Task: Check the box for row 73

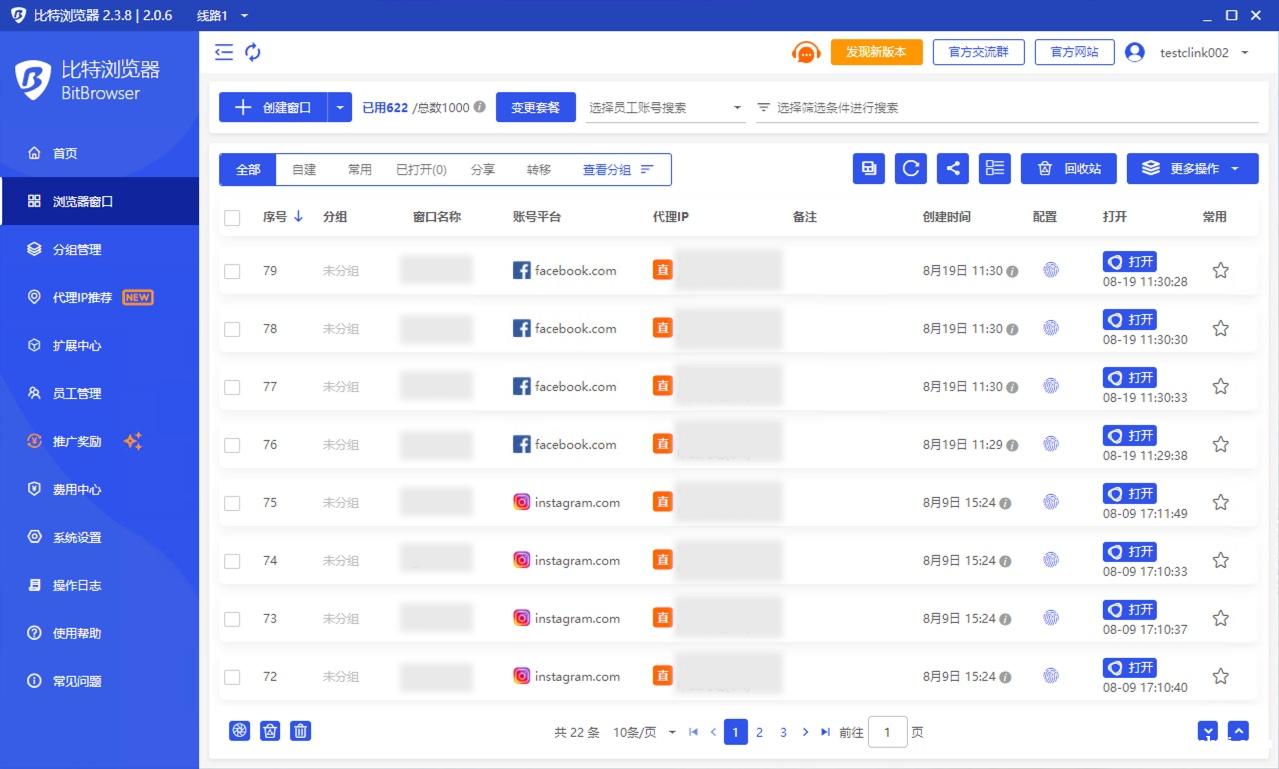Action: [232, 619]
